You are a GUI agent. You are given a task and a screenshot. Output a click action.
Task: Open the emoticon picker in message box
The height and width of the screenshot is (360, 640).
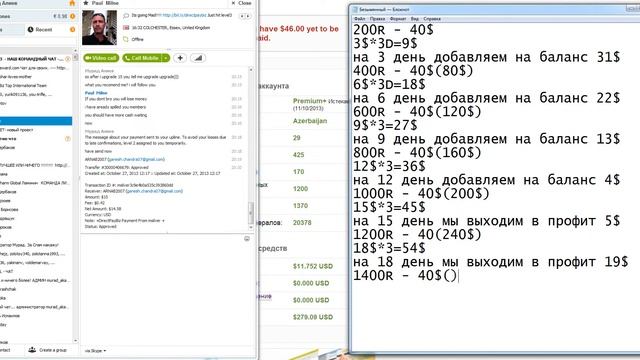coord(247,239)
